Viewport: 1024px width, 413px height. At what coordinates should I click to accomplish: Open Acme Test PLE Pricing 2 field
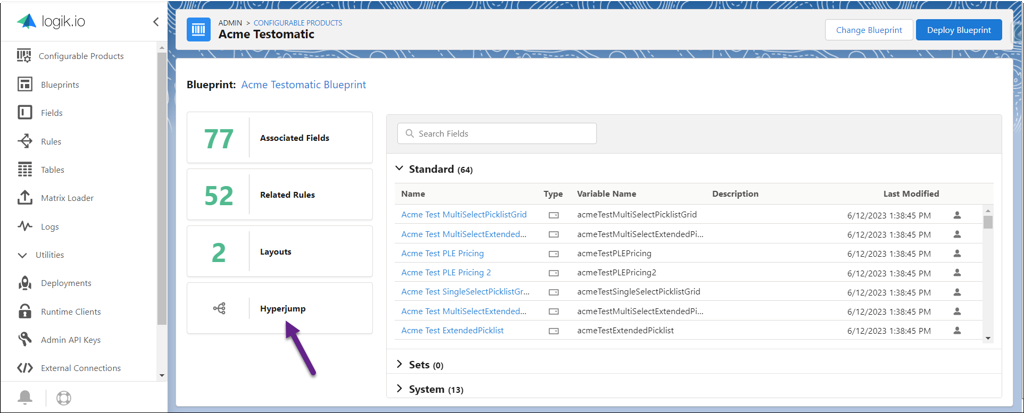(446, 273)
